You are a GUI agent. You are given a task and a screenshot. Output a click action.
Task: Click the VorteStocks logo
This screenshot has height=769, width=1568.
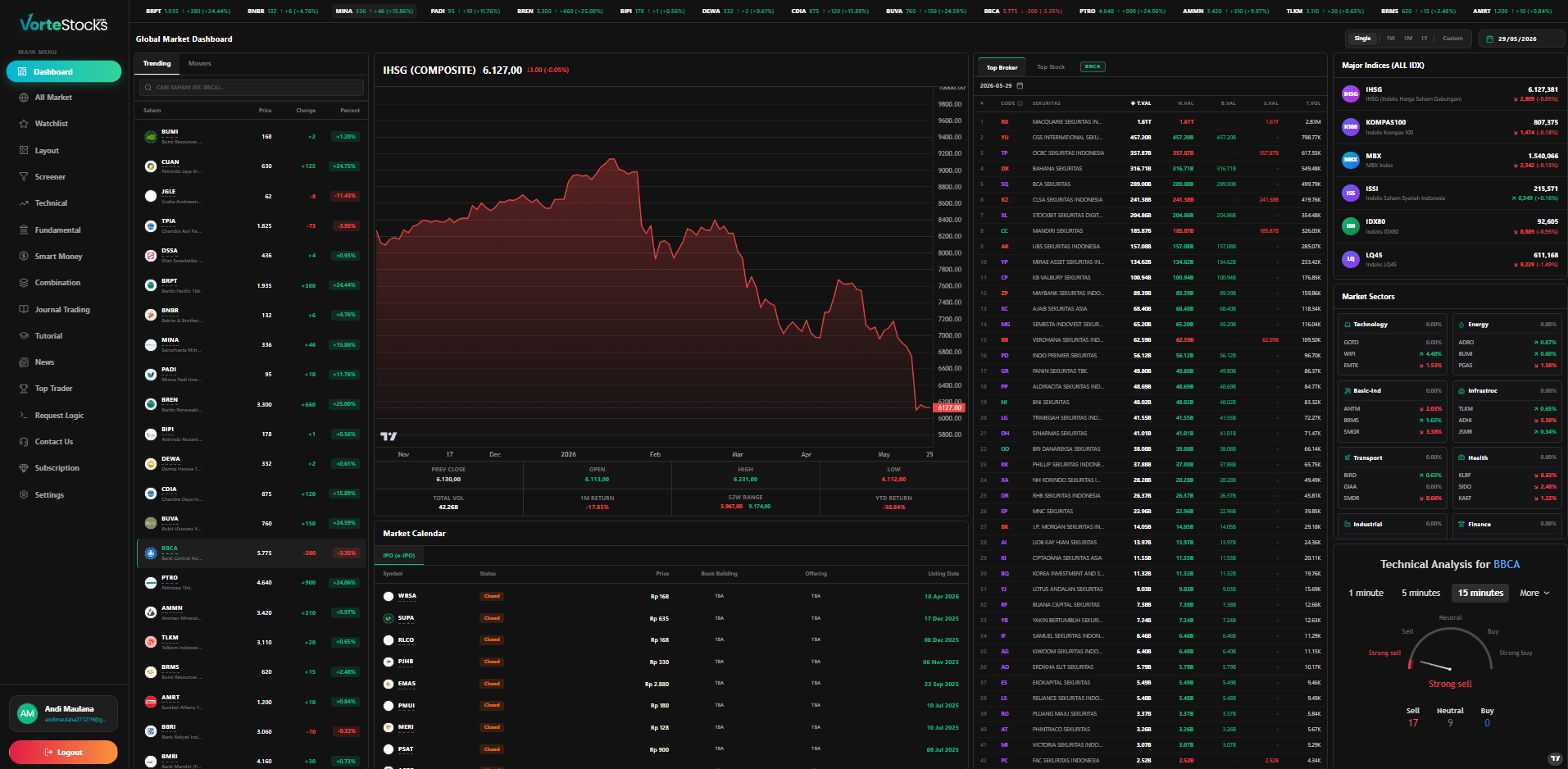(x=63, y=24)
